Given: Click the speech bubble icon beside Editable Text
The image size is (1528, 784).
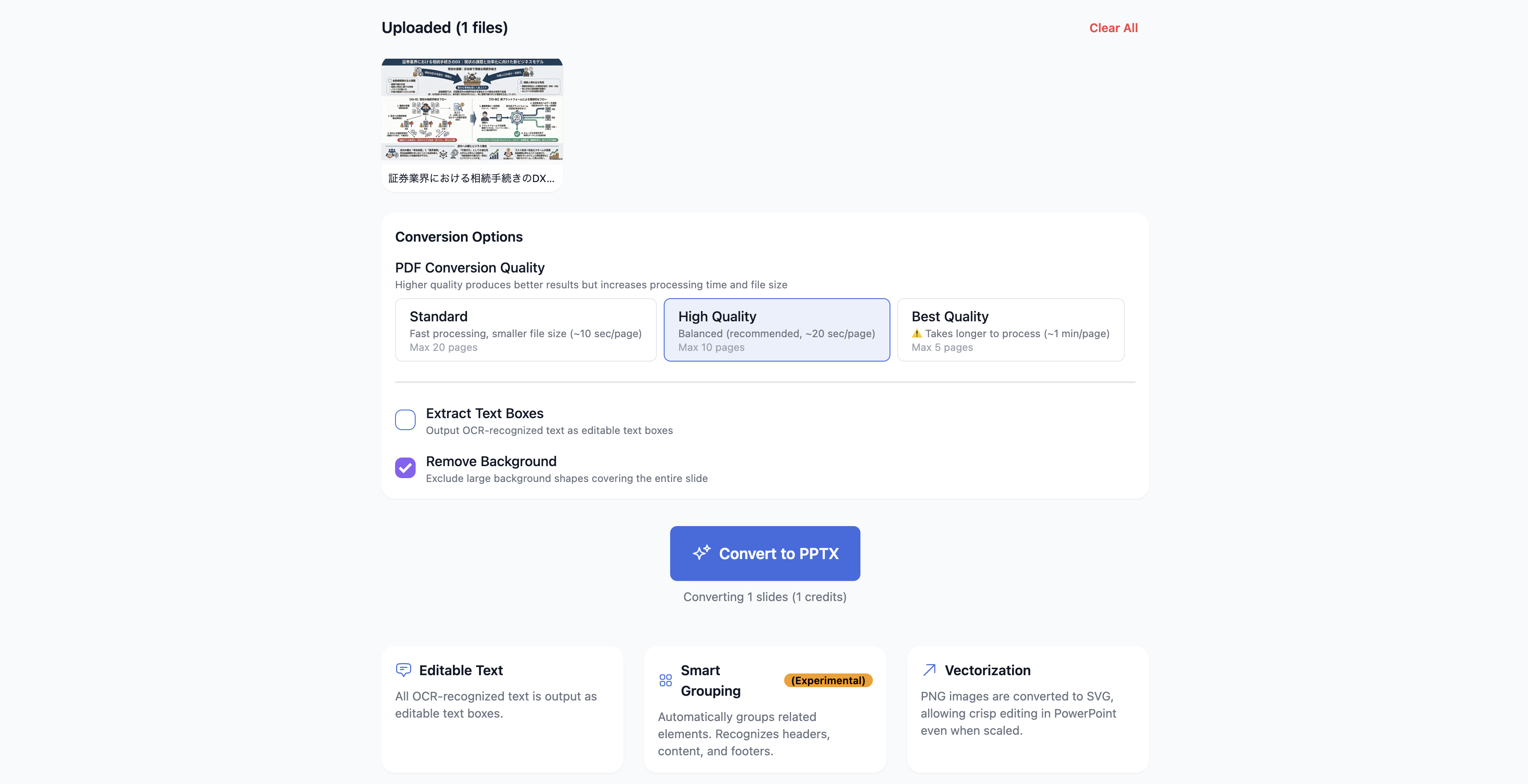Looking at the screenshot, I should point(404,670).
